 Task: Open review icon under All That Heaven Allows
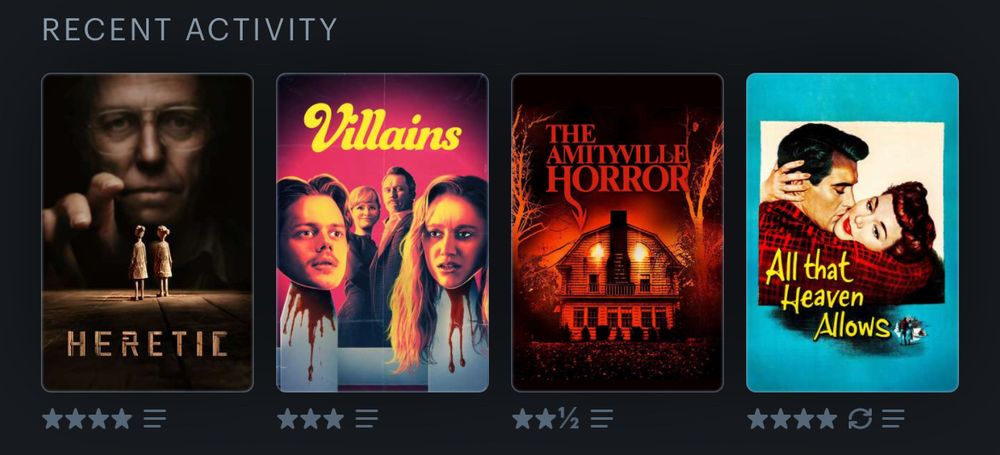pos(893,419)
